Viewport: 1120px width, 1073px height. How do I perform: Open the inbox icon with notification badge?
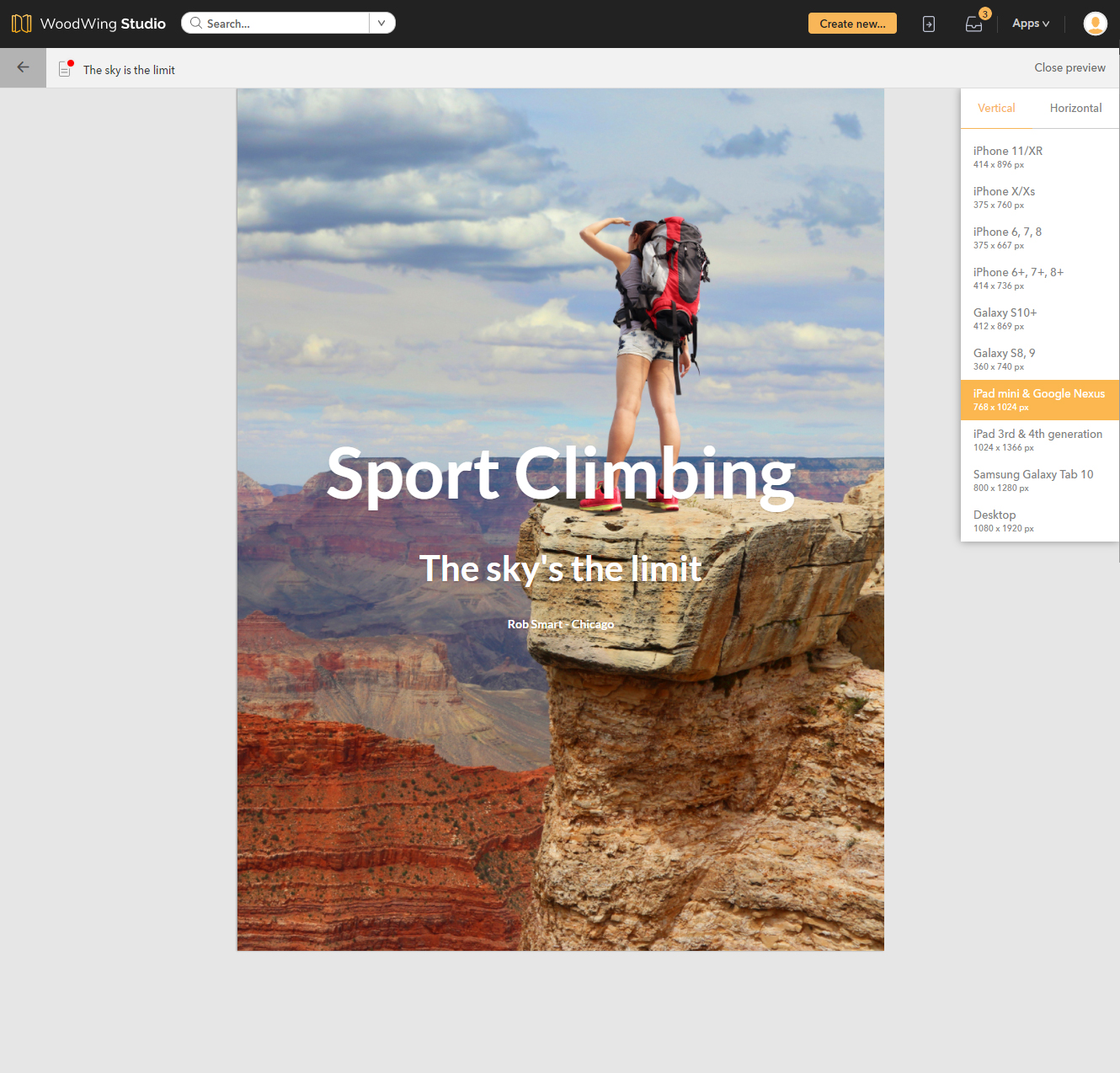[974, 24]
